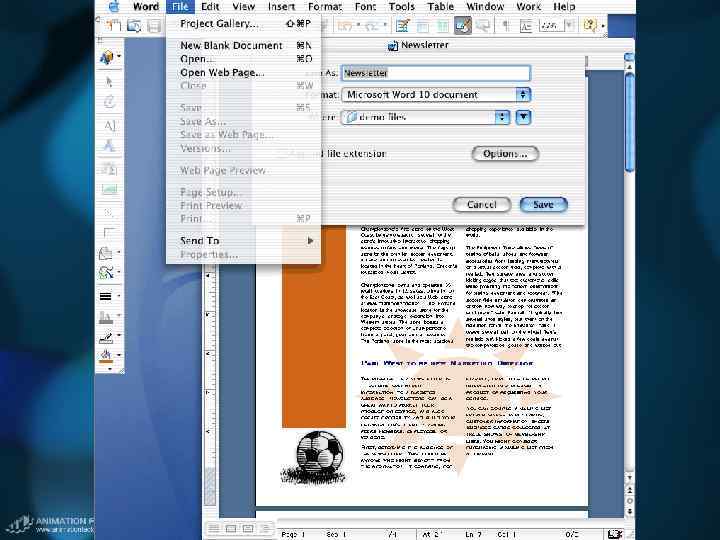Open the Word application menu
Screen dimensions: 720x540
pos(146,6)
